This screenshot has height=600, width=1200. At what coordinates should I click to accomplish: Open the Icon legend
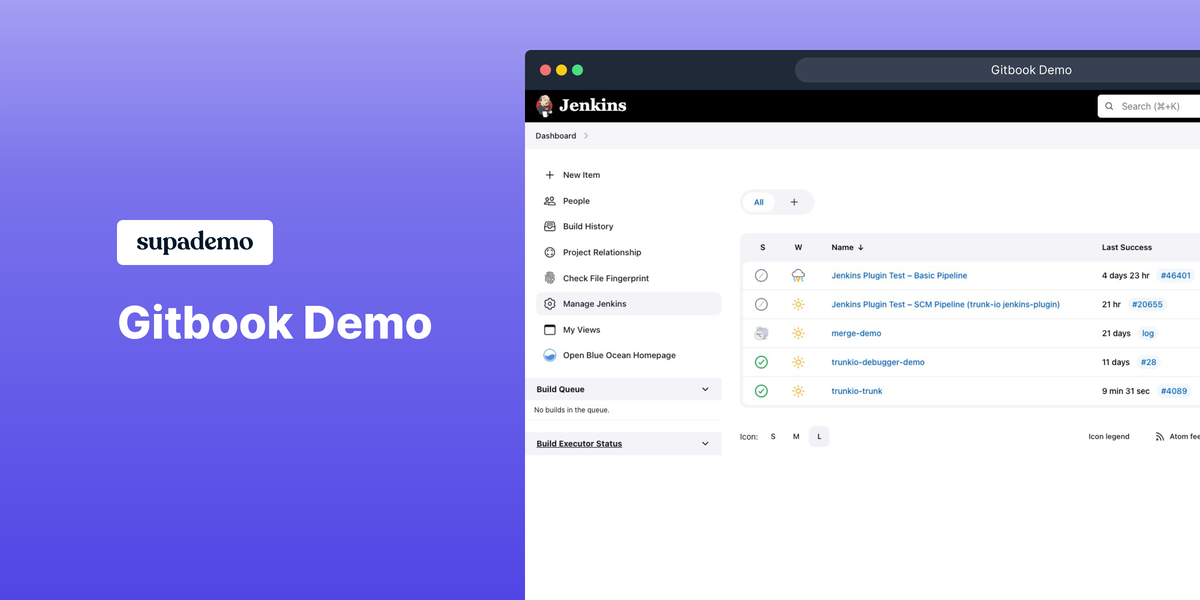point(1109,436)
